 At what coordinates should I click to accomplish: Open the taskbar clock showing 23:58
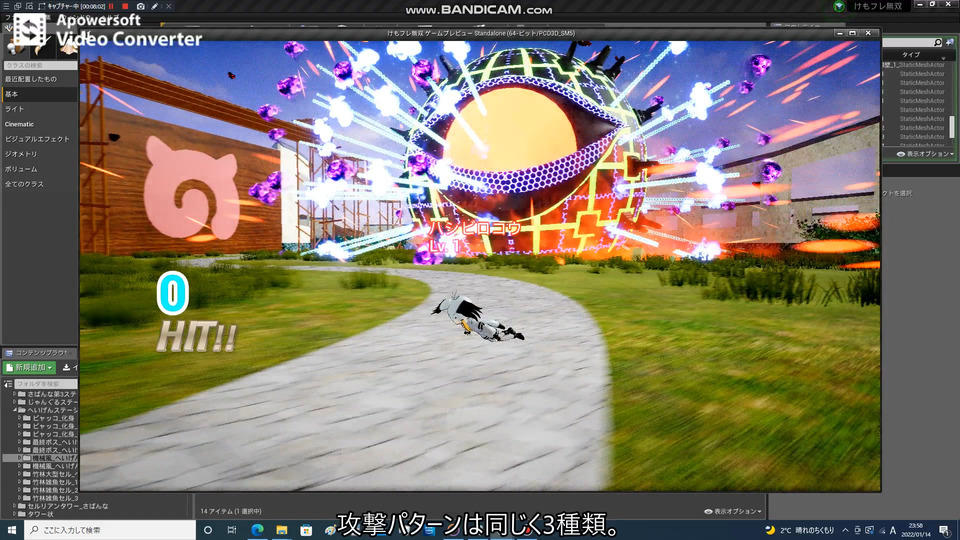click(x=916, y=530)
